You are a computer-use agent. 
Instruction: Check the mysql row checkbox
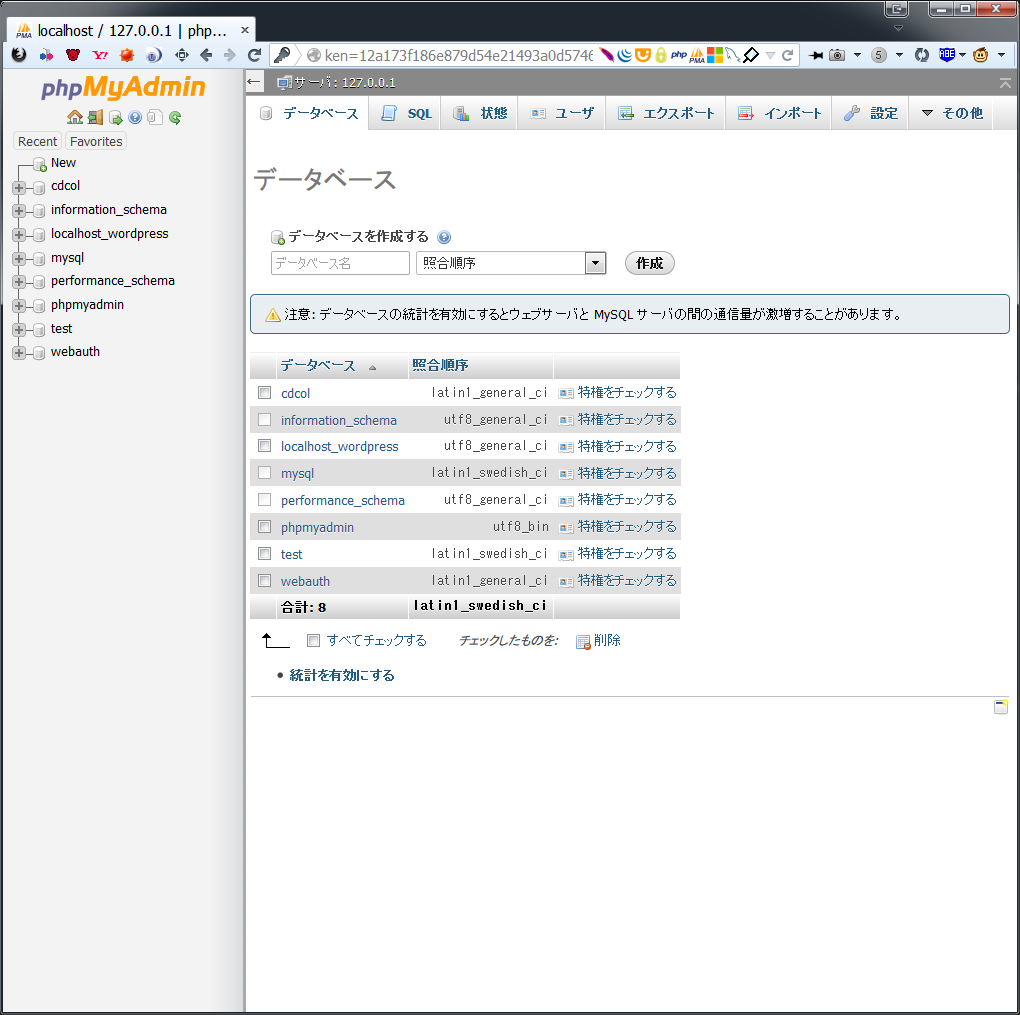point(265,472)
